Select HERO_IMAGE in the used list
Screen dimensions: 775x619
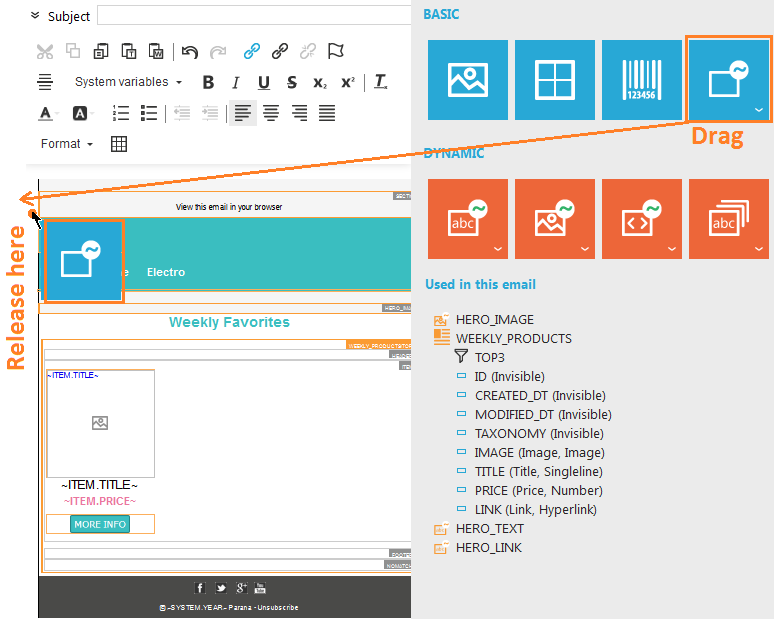[494, 319]
